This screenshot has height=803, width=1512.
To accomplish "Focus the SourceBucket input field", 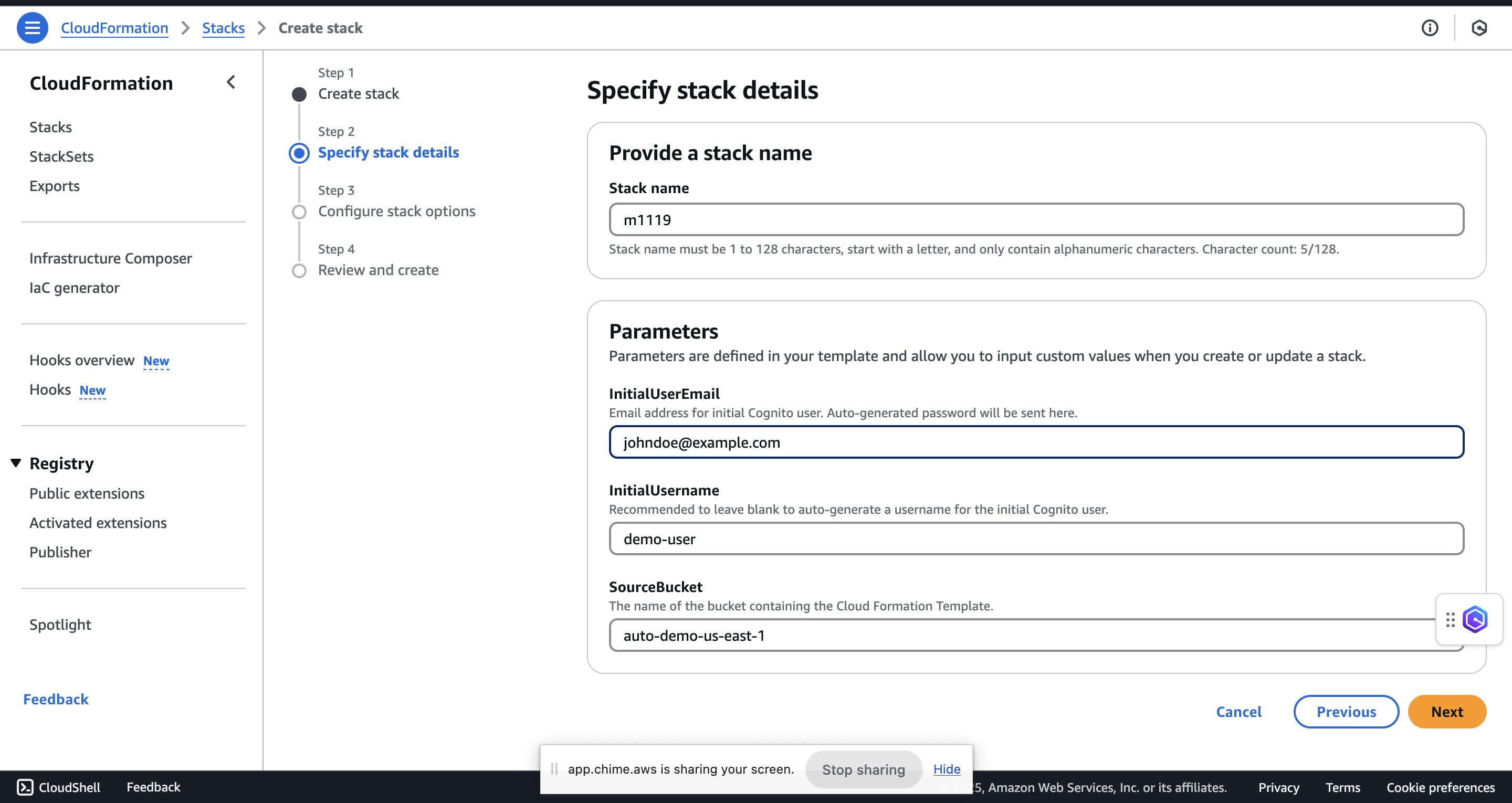I will pos(1036,635).
